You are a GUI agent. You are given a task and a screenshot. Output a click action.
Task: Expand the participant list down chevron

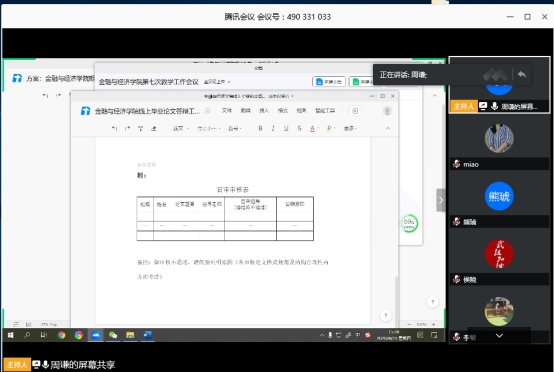[499, 336]
